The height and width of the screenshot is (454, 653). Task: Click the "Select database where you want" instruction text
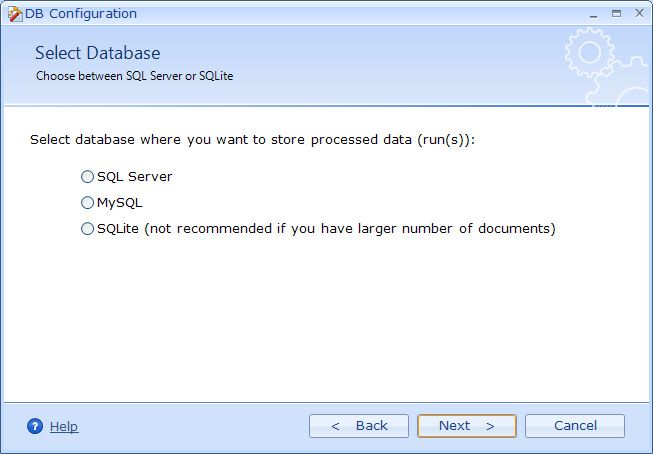pyautogui.click(x=252, y=140)
